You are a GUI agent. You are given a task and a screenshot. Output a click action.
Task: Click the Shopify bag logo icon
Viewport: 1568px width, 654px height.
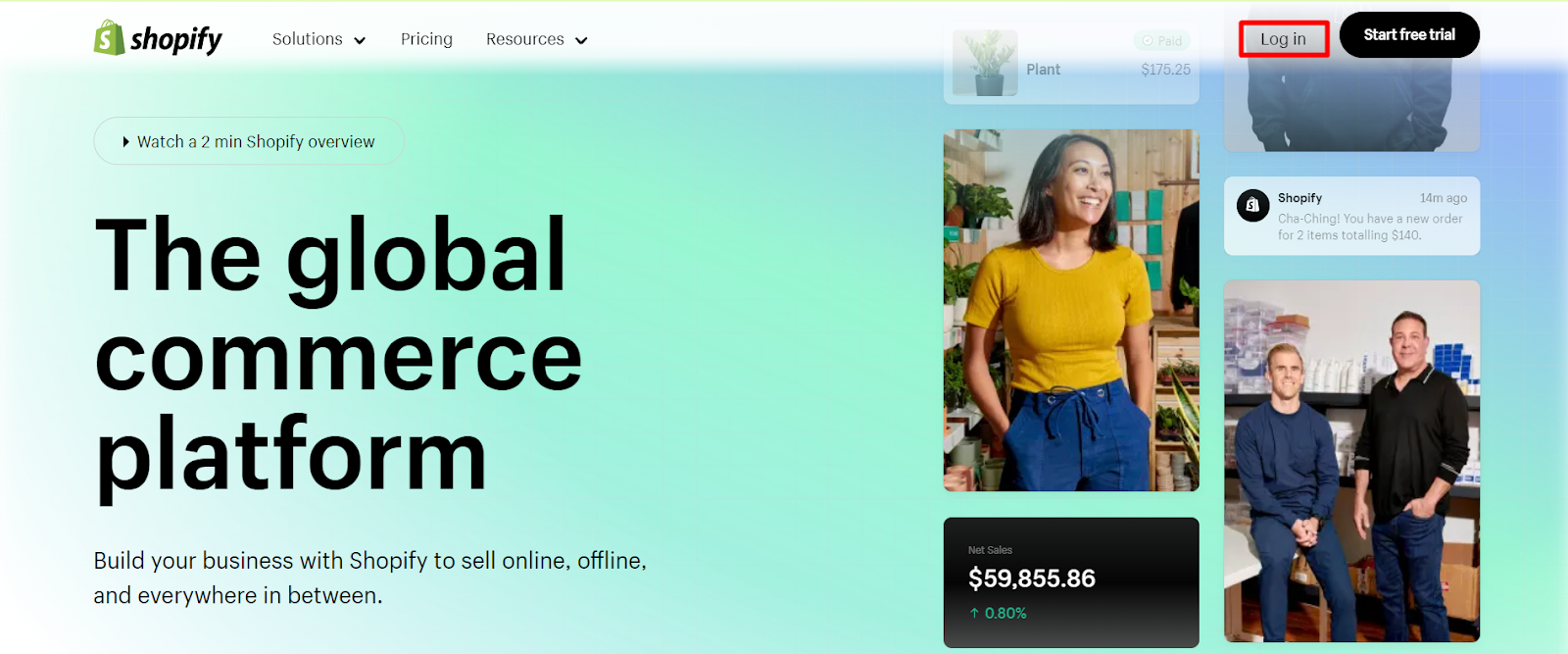109,38
